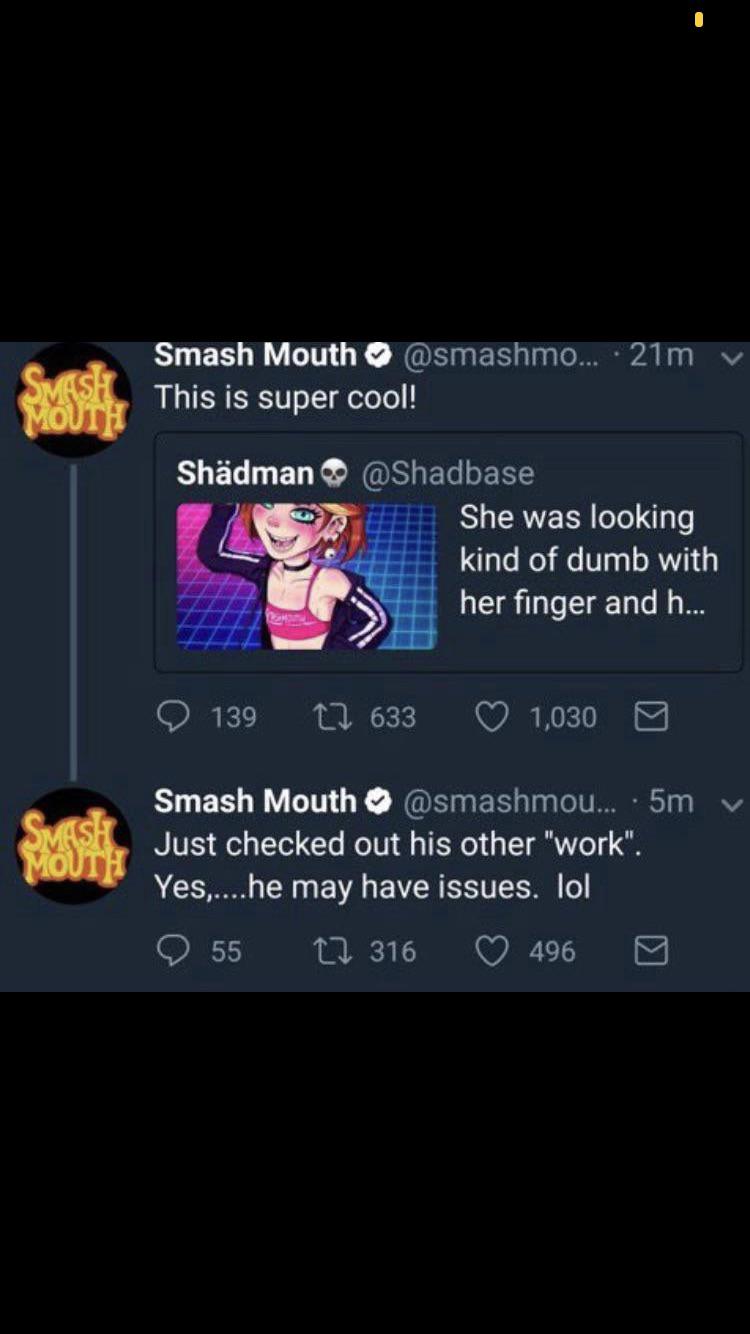Open the "Just checked out his other work" tweet
The width and height of the screenshot is (750, 1334).
click(x=397, y=864)
